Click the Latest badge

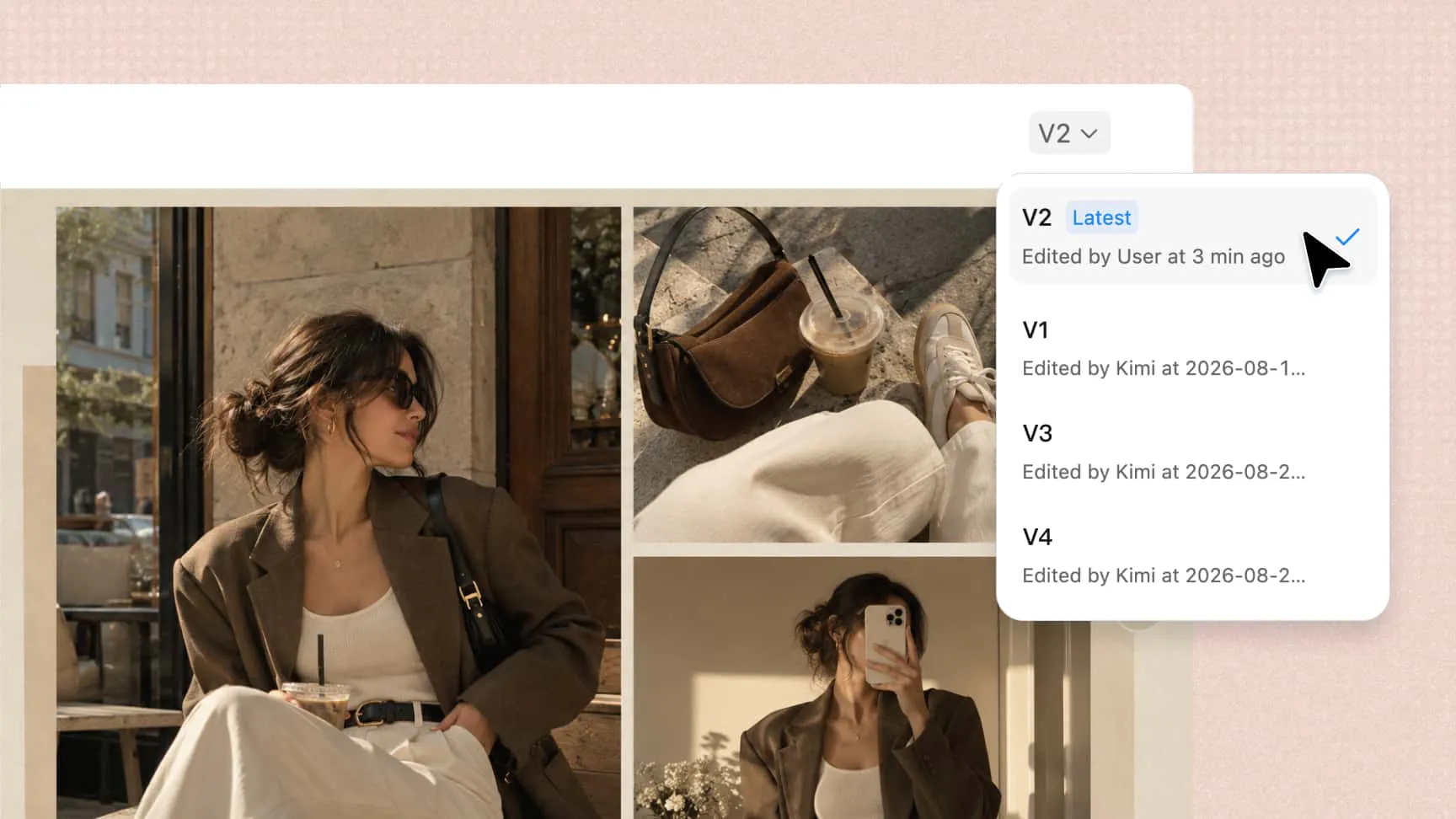1101,217
